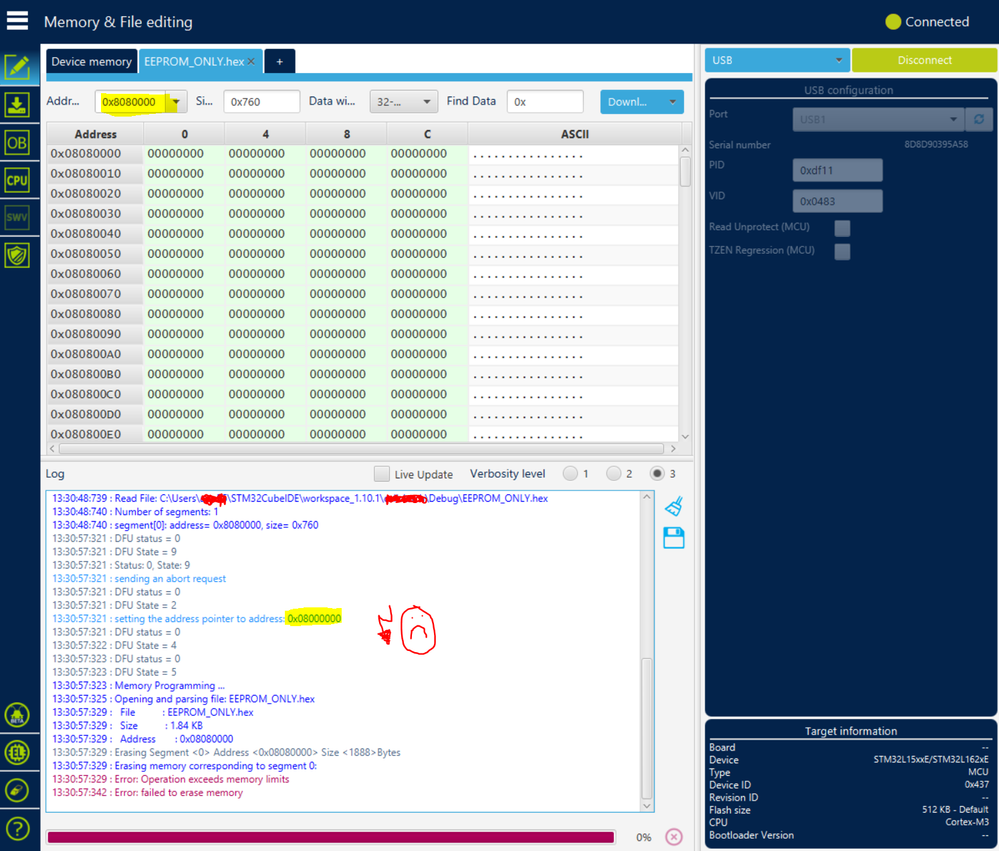The width and height of the screenshot is (999, 851).
Task: Toggle Read Unprotect (MCU) checkbox
Action: tap(842, 228)
